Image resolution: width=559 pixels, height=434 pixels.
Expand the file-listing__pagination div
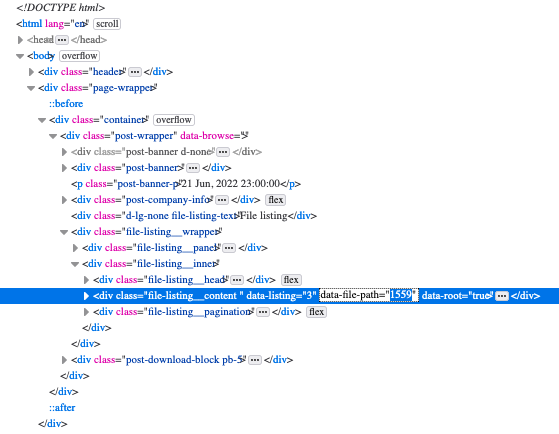tap(87, 312)
